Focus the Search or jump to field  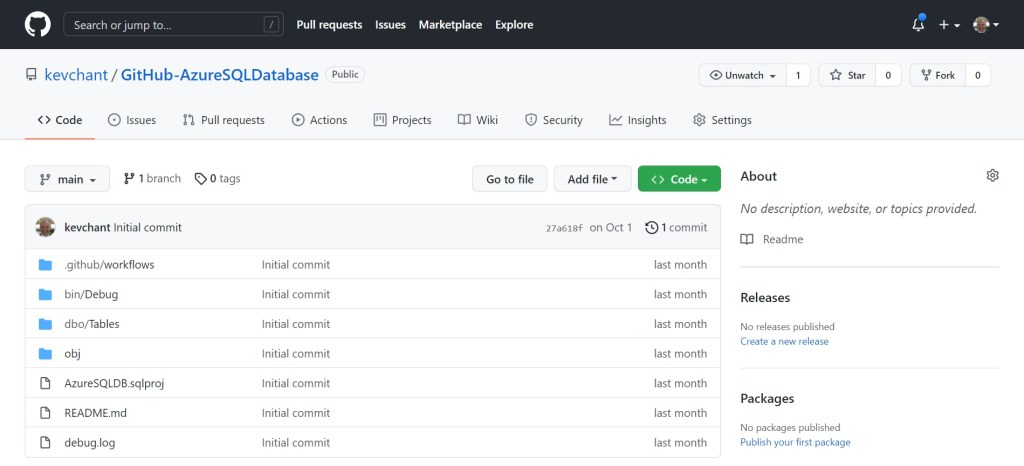(173, 25)
